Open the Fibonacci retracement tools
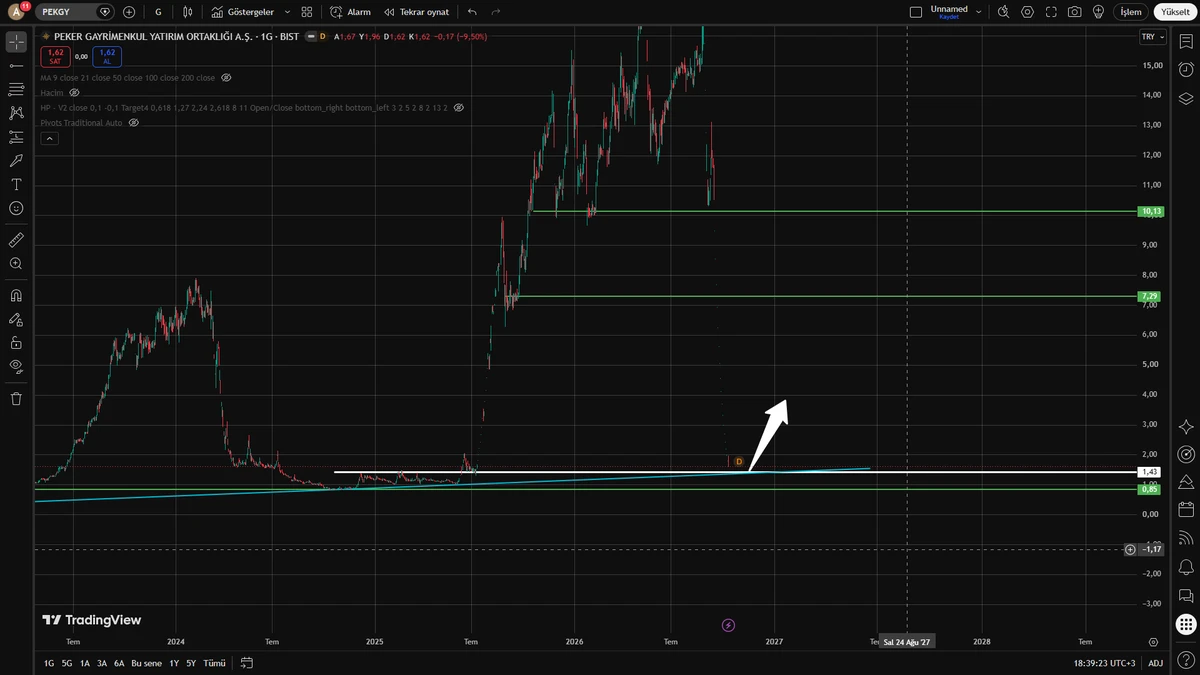The width and height of the screenshot is (1200, 675). 16,90
